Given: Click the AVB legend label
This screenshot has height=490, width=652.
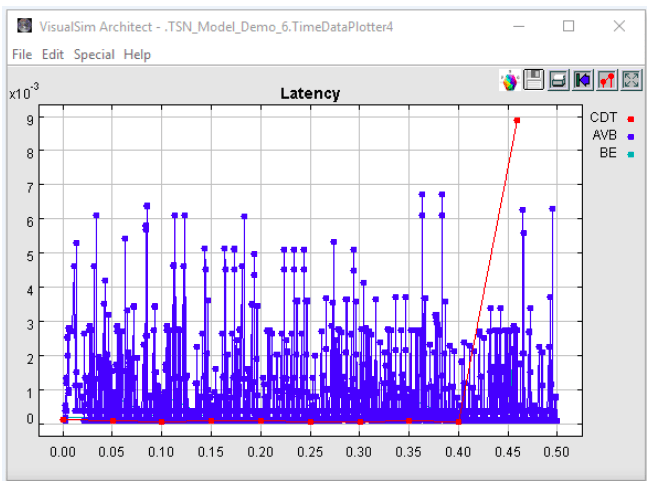Looking at the screenshot, I should (x=604, y=135).
